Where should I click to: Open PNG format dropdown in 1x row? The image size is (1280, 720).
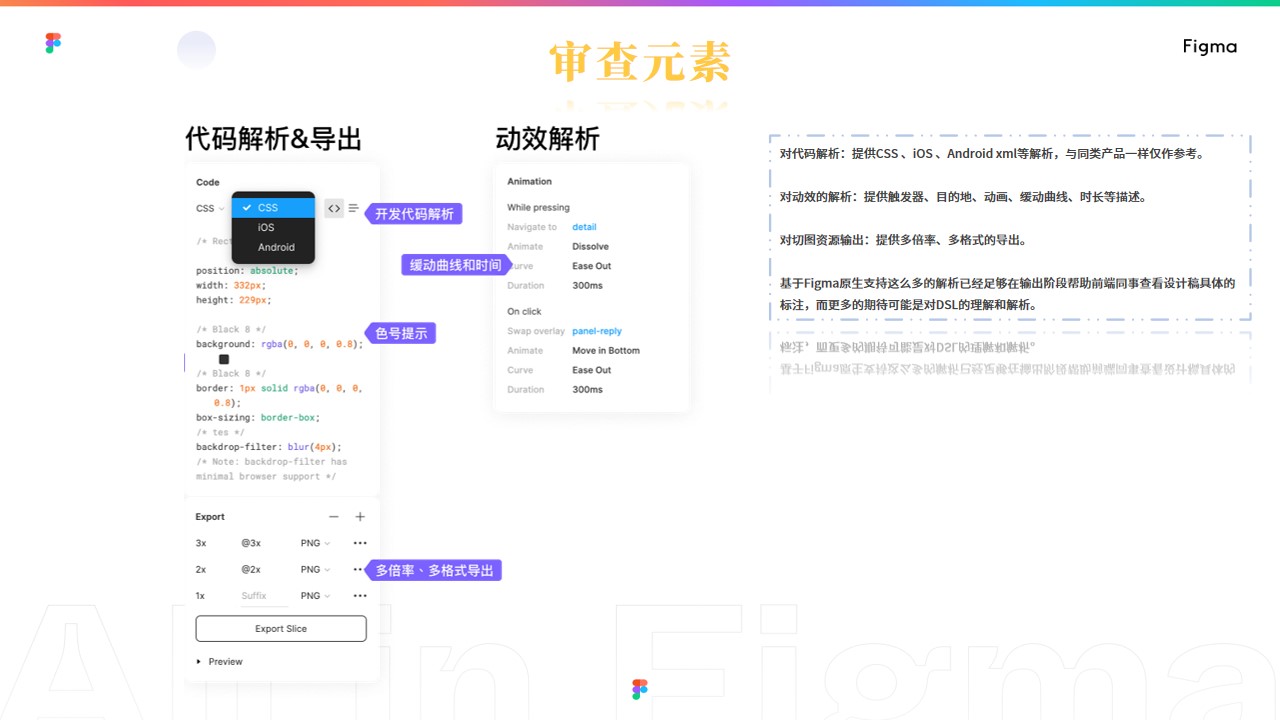315,596
